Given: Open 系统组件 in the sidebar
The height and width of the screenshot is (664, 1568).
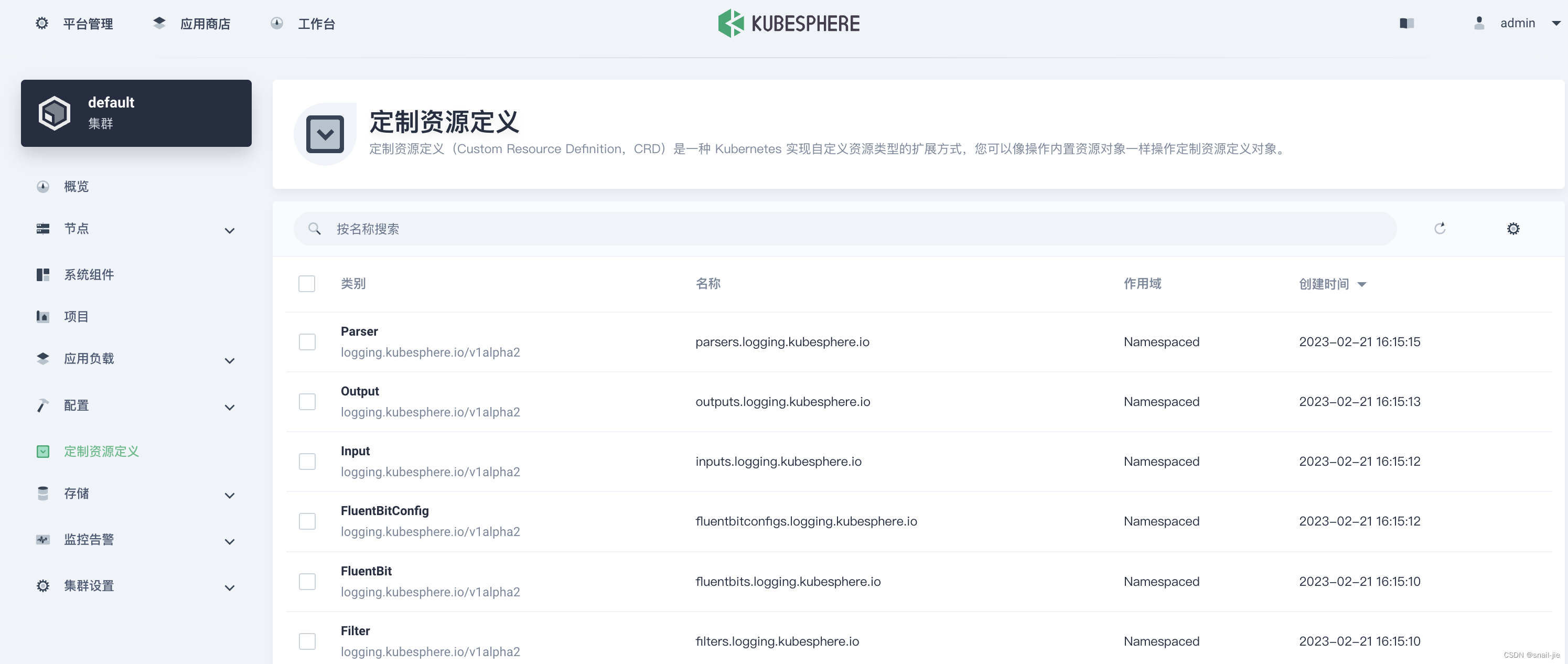Looking at the screenshot, I should point(89,274).
